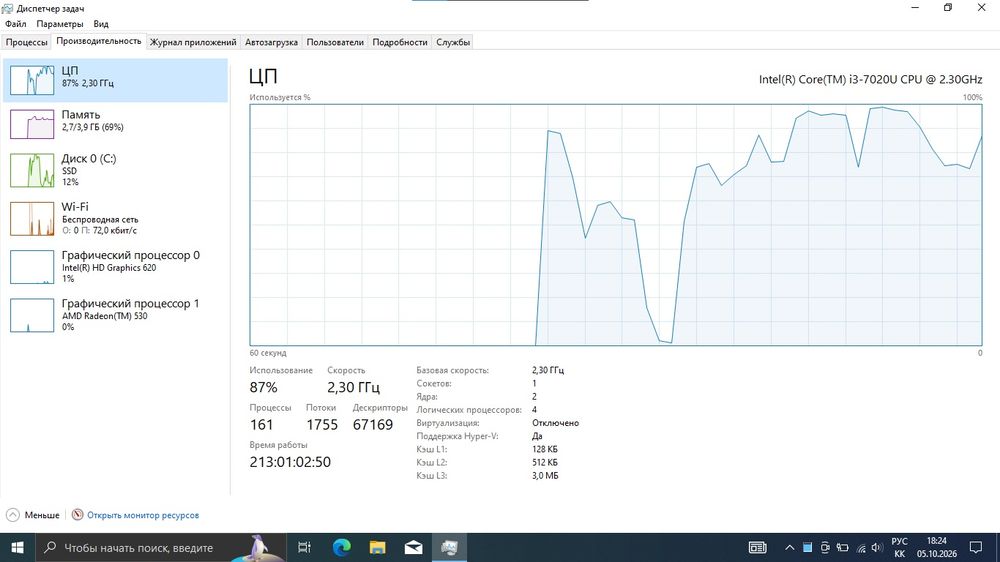This screenshot has width=1000, height=562.
Task: Open the Файл menu
Action: pos(16,24)
